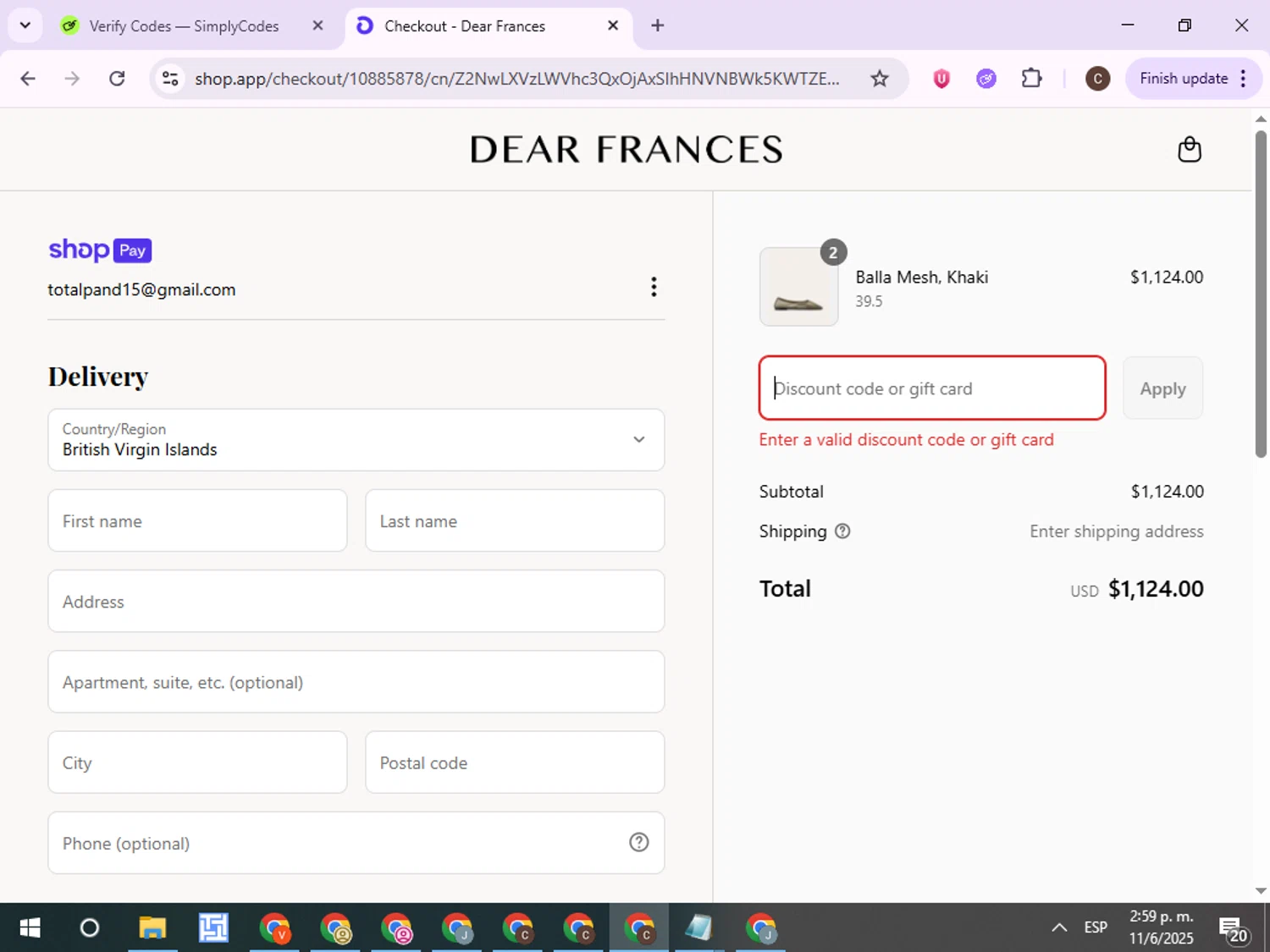Click into the Last name field

(x=515, y=520)
